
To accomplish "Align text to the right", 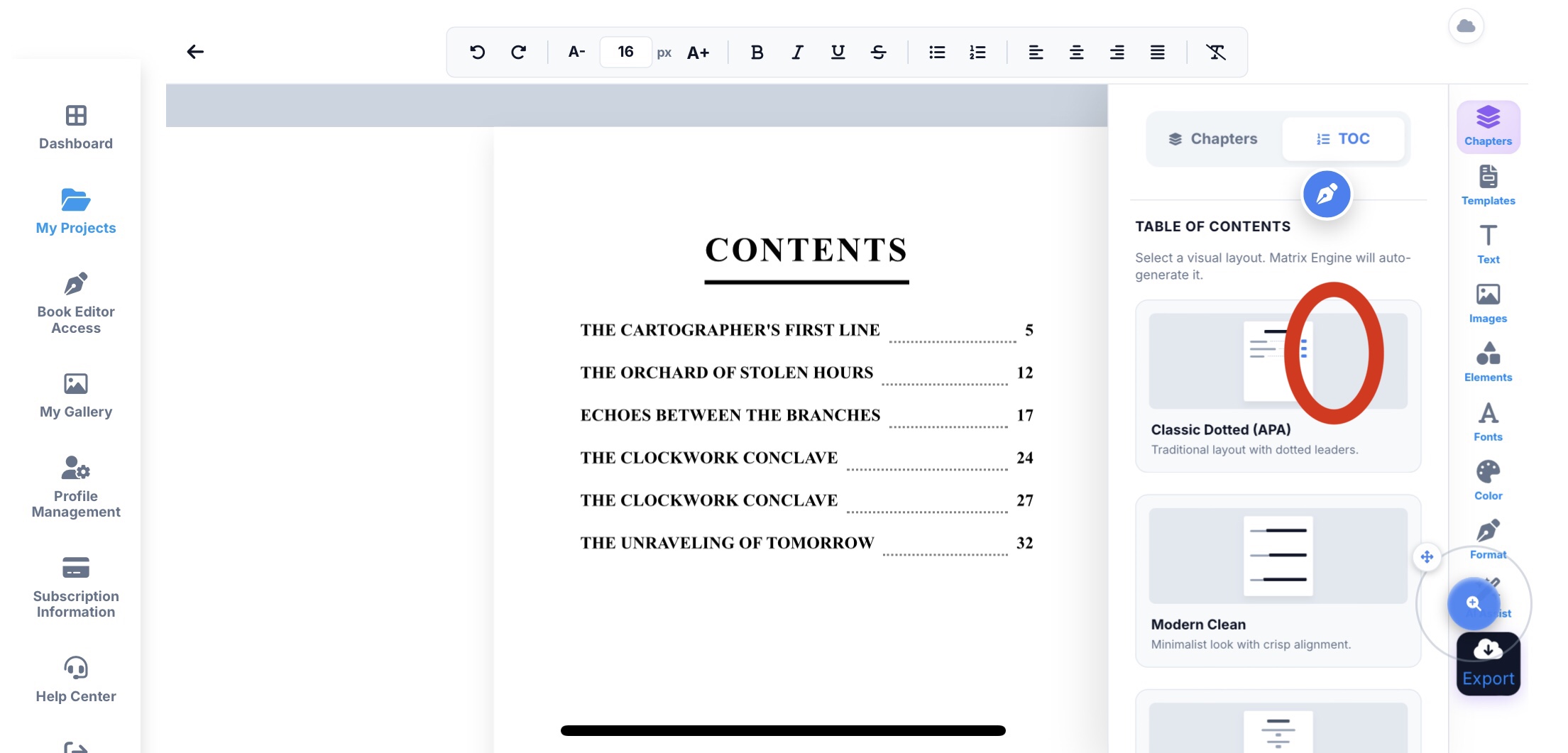I will 1117,52.
